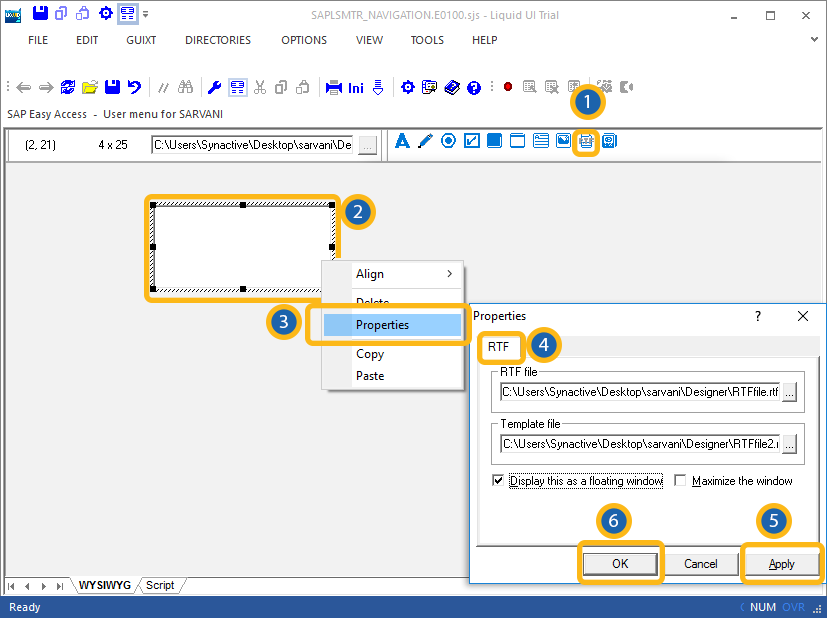
Task: Collapse the ribbon using the chevron
Action: coord(814,40)
